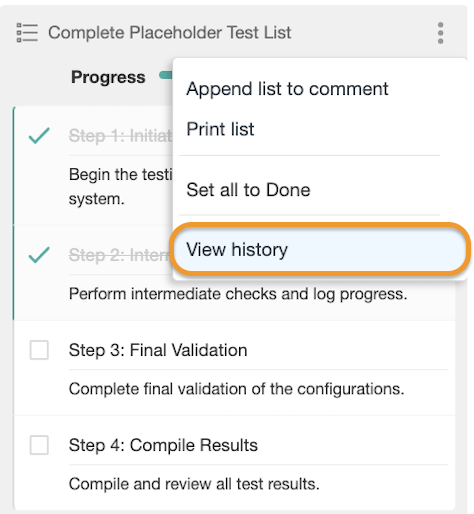Open the Step 3: Final Validation title
Screen dimensions: 474x514
pyautogui.click(x=158, y=350)
